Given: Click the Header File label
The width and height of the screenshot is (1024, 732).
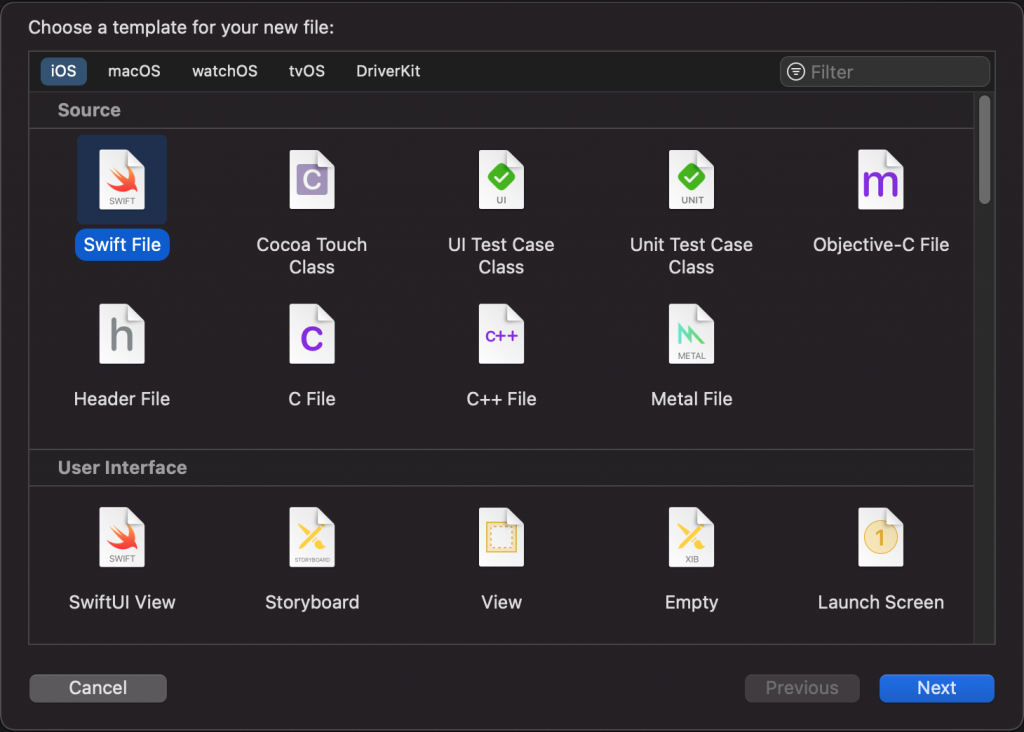Looking at the screenshot, I should [122, 398].
